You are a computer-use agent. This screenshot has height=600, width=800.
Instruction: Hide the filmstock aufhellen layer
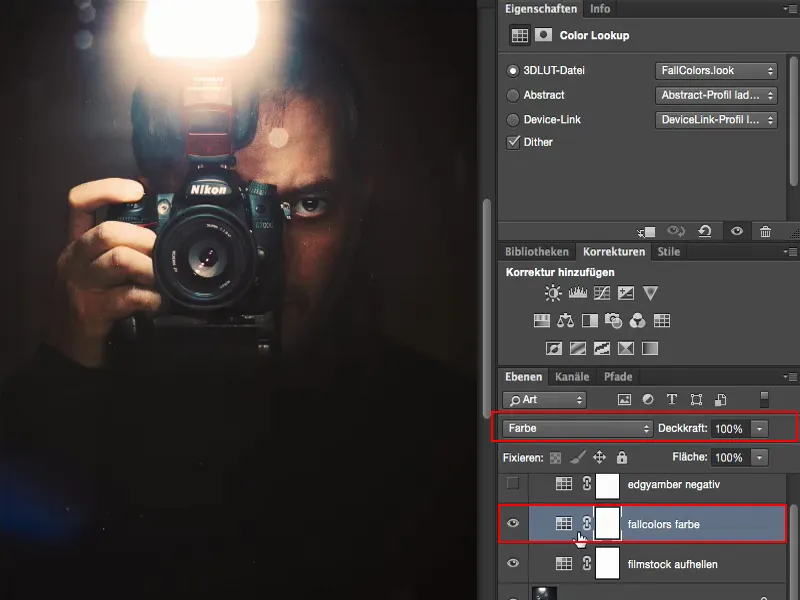pyautogui.click(x=513, y=563)
